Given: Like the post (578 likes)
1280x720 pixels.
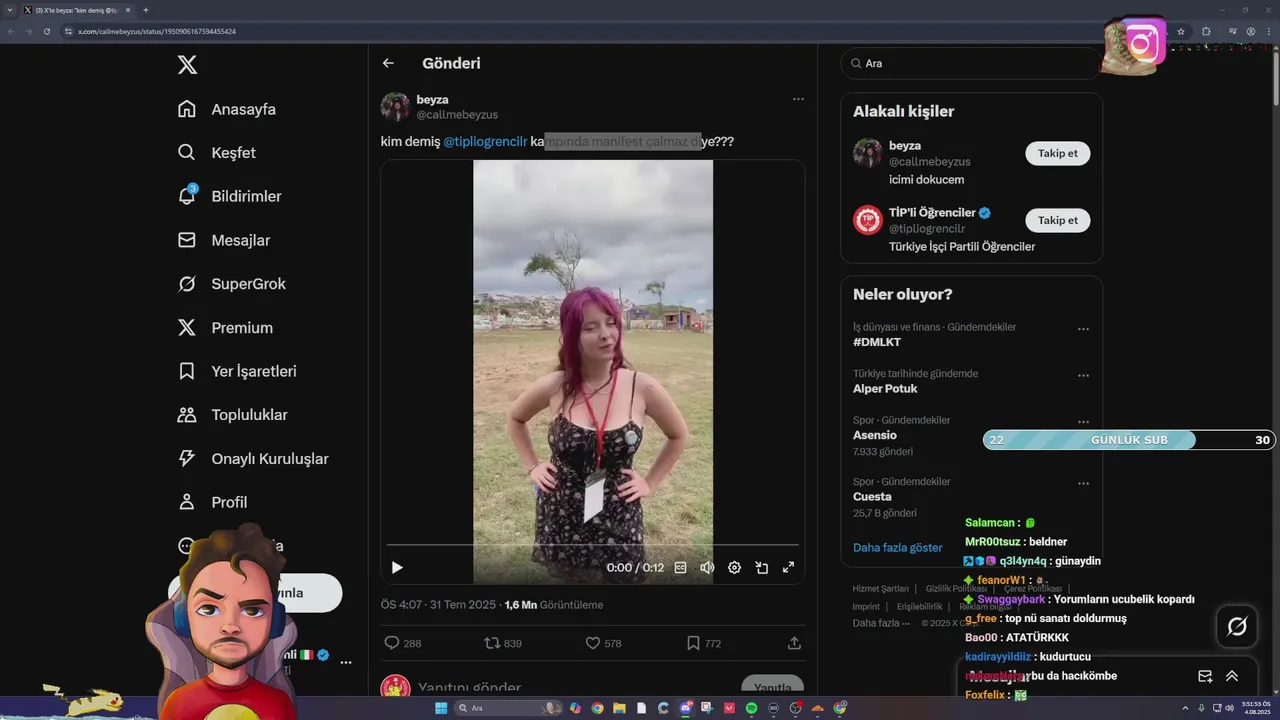Looking at the screenshot, I should click(603, 643).
